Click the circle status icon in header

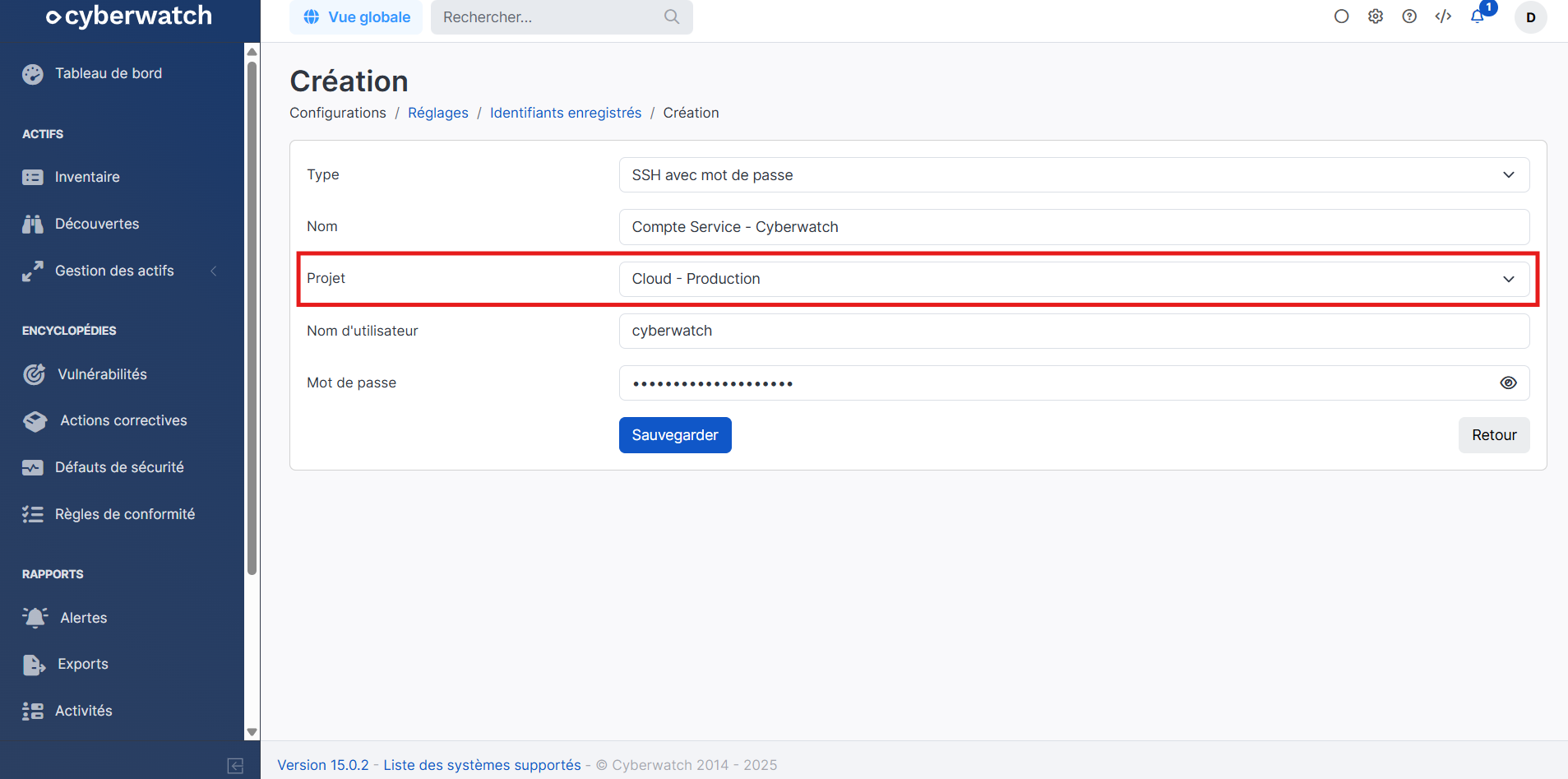(1342, 16)
